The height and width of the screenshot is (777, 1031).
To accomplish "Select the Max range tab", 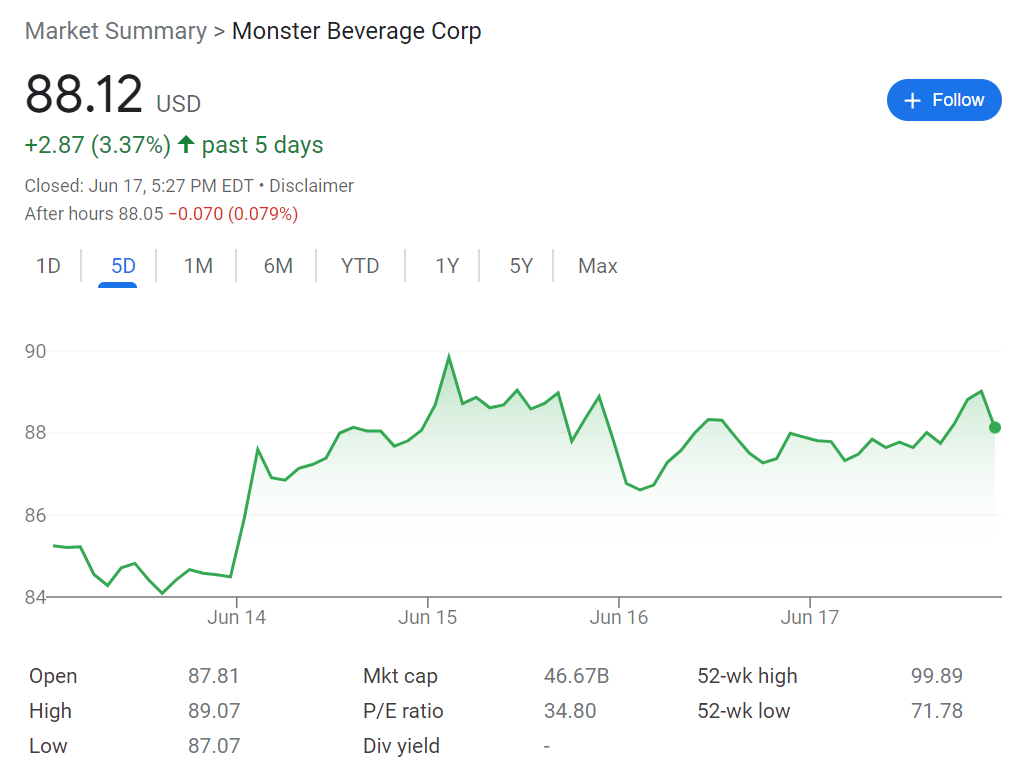I will (x=598, y=266).
